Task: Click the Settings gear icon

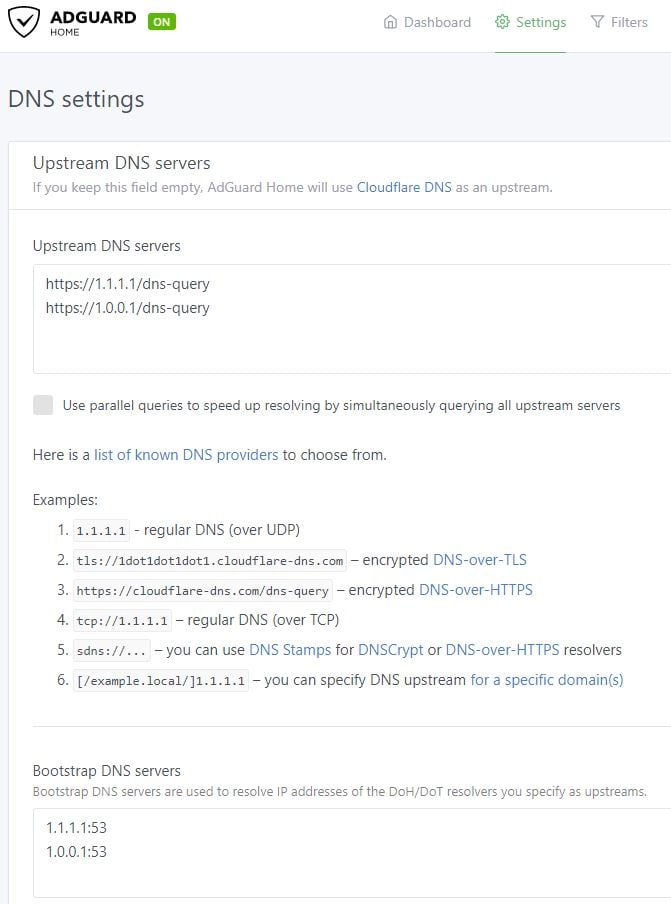Action: tap(502, 22)
